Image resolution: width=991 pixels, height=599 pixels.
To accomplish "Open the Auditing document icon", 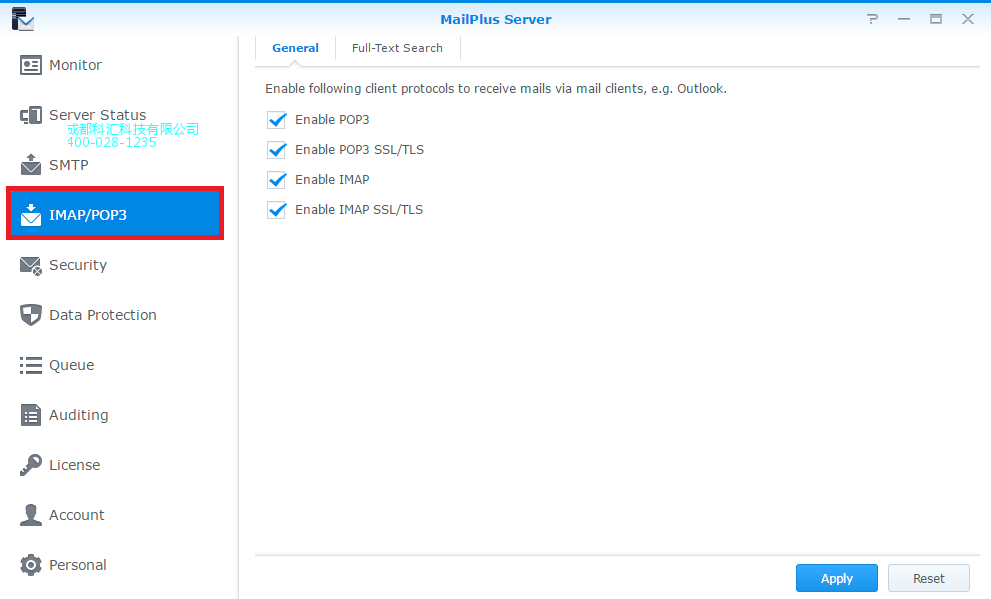I will click(x=30, y=415).
